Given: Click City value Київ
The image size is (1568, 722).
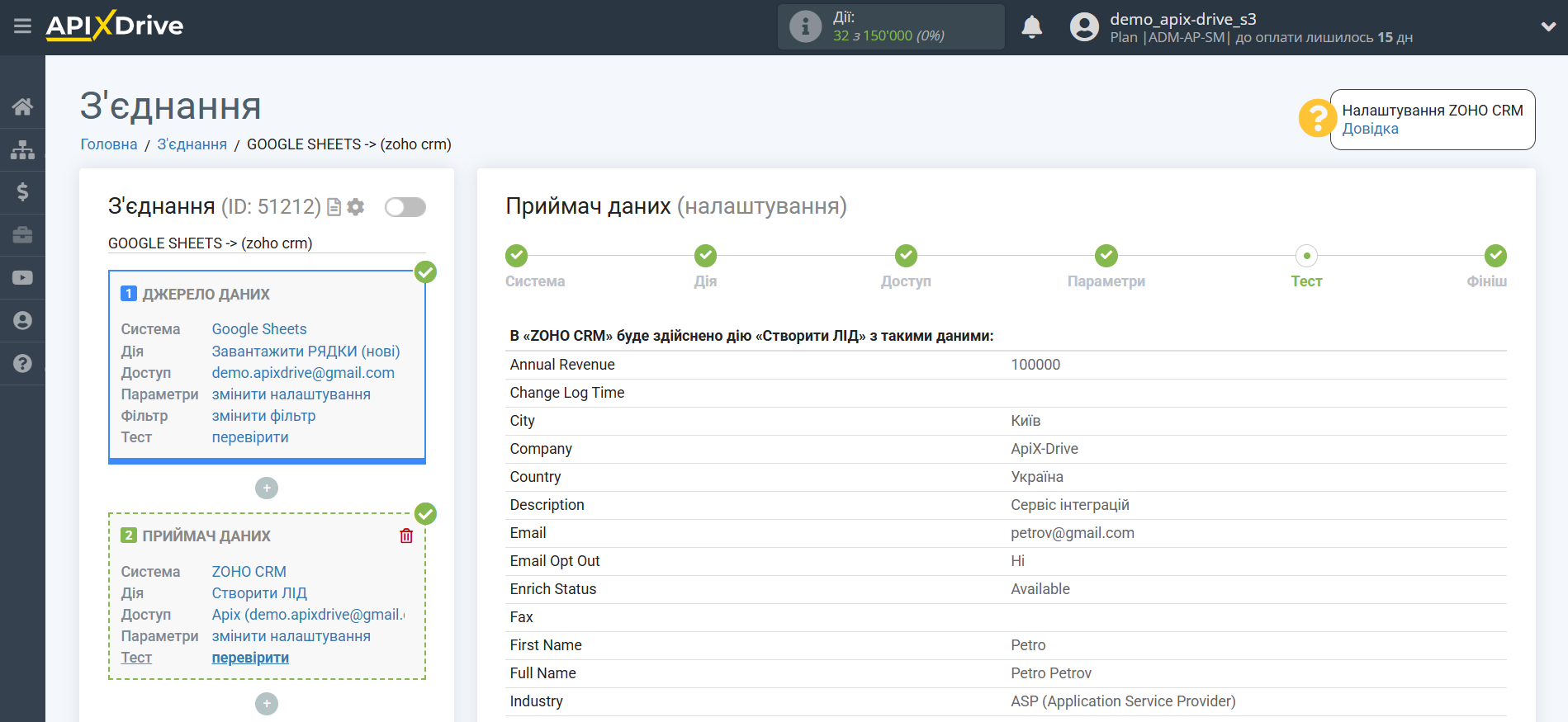Looking at the screenshot, I should pyautogui.click(x=1026, y=421).
